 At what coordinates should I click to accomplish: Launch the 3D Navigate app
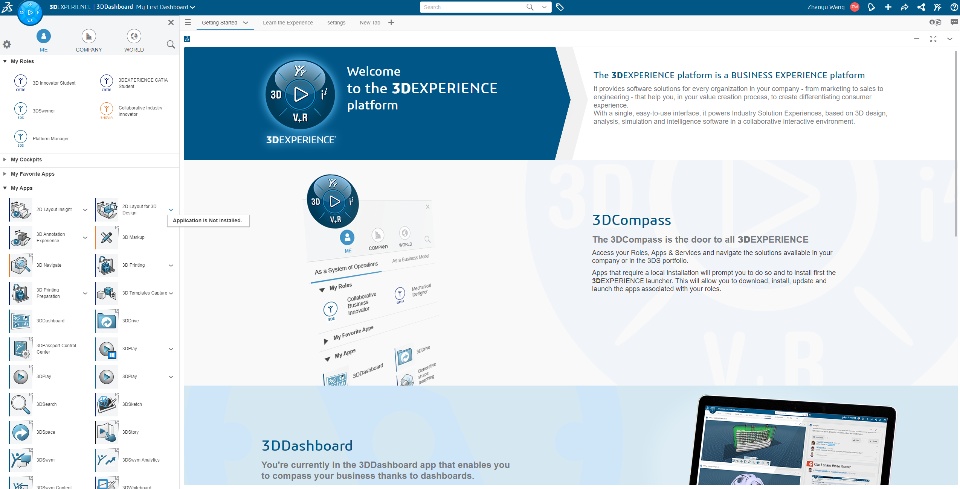click(x=20, y=265)
